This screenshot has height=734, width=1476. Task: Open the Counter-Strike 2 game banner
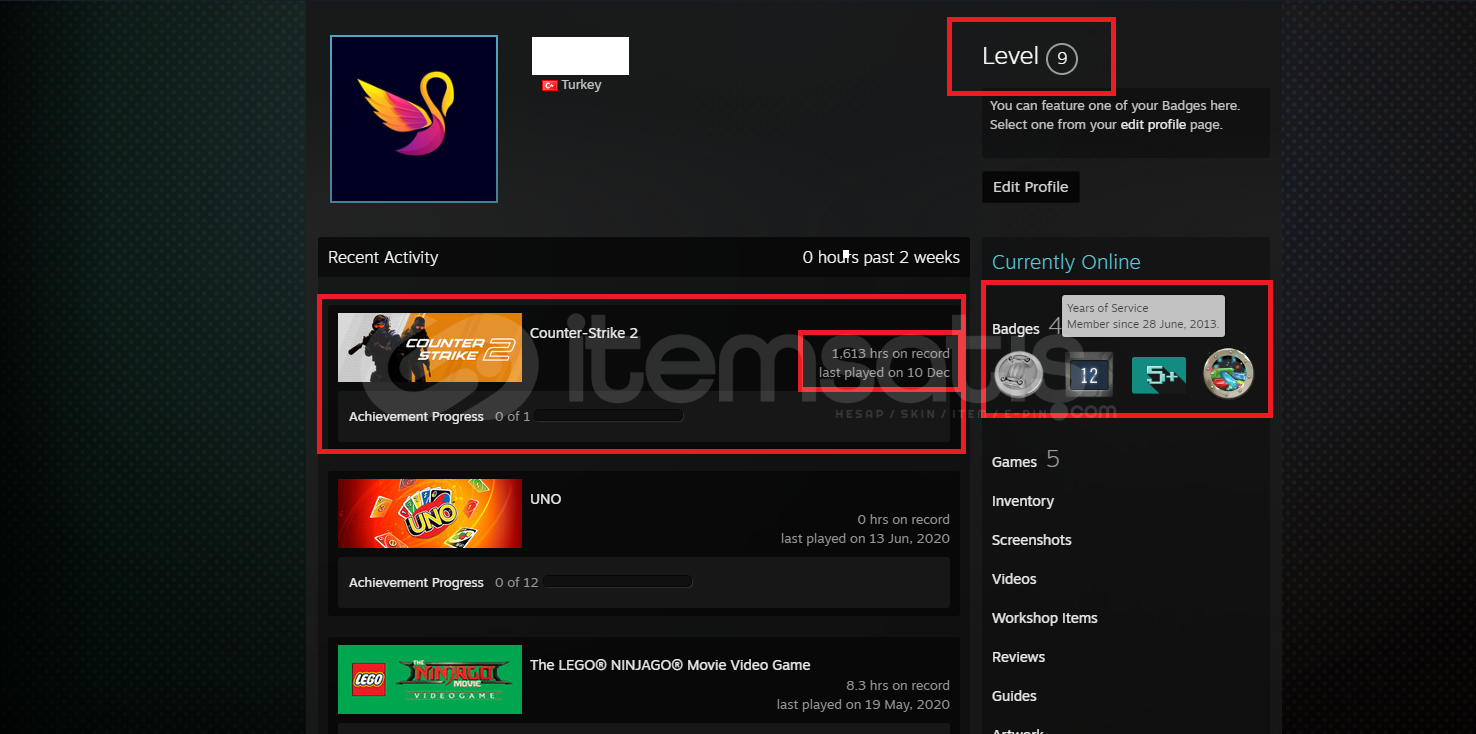click(430, 347)
